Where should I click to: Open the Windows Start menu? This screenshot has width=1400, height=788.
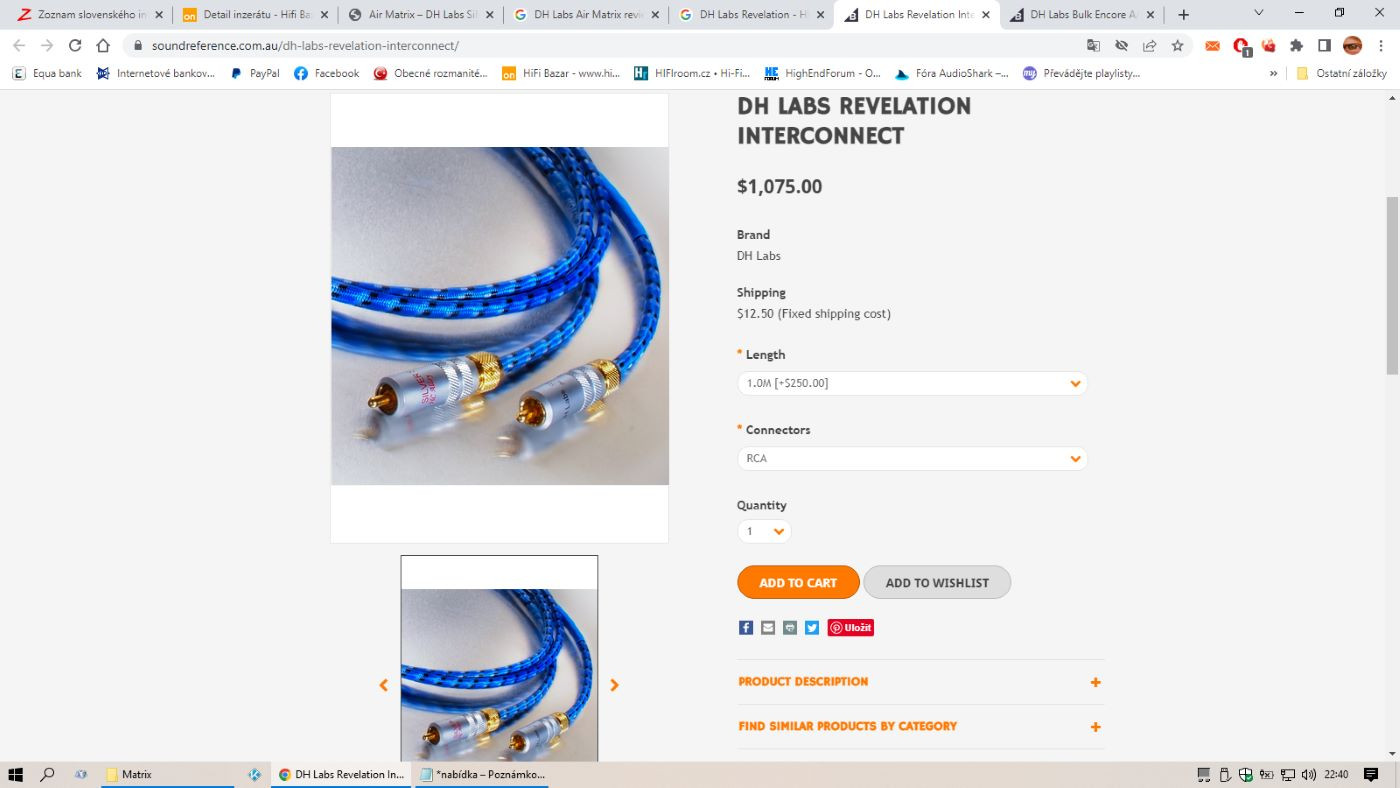[16, 774]
